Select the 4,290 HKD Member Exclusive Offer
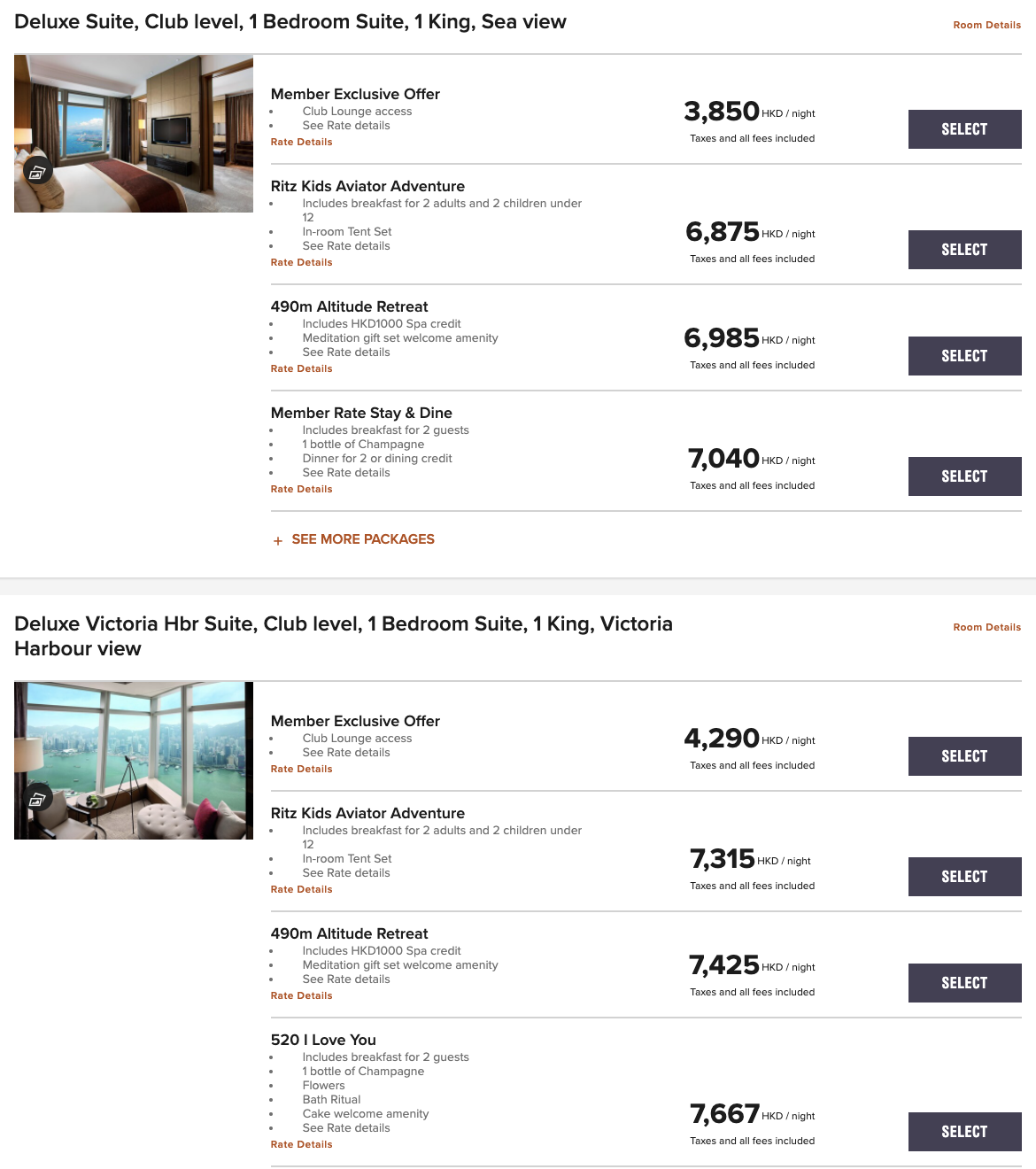The height and width of the screenshot is (1169, 1036). click(x=964, y=756)
